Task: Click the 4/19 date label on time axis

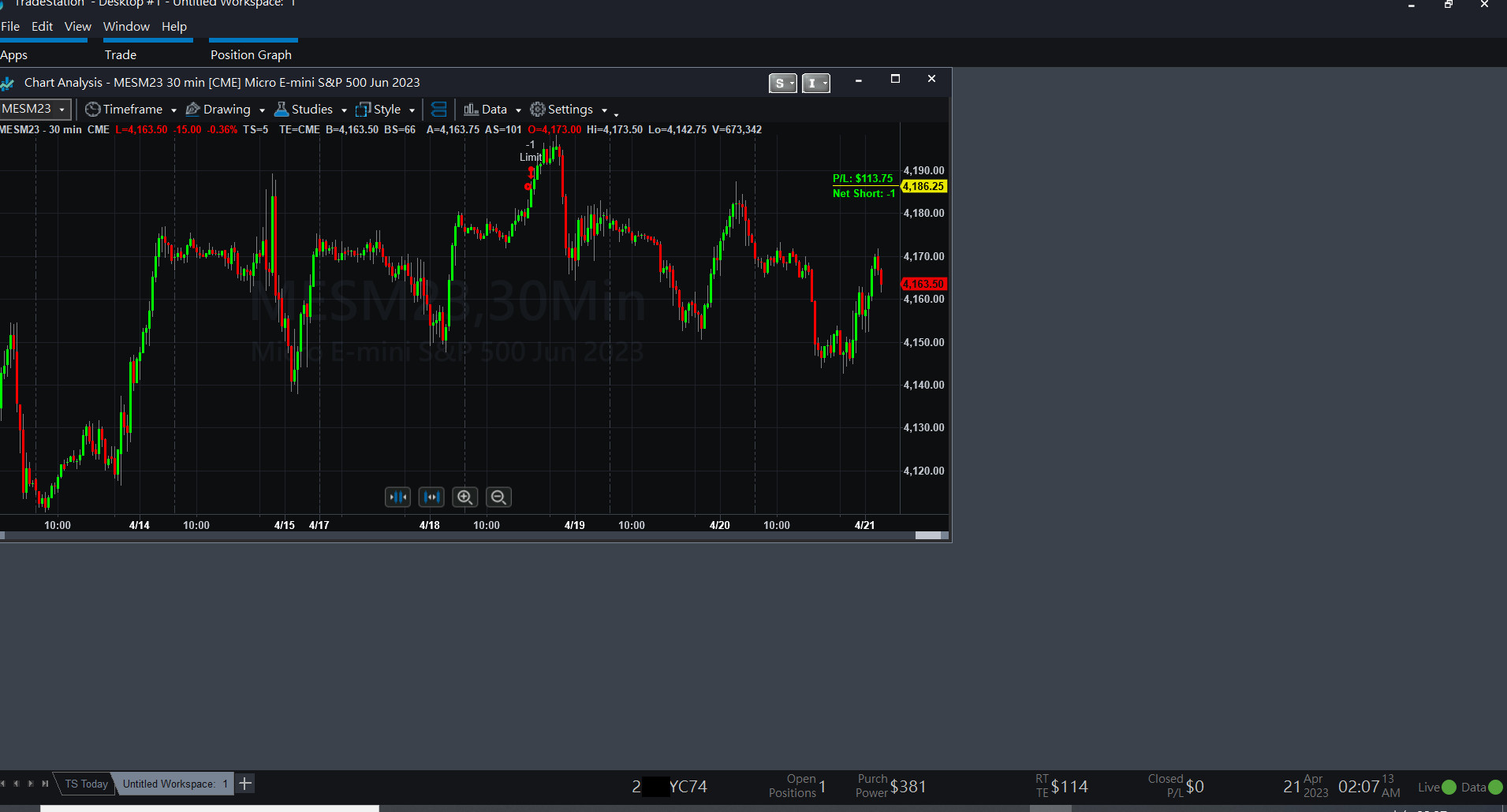Action: click(574, 525)
